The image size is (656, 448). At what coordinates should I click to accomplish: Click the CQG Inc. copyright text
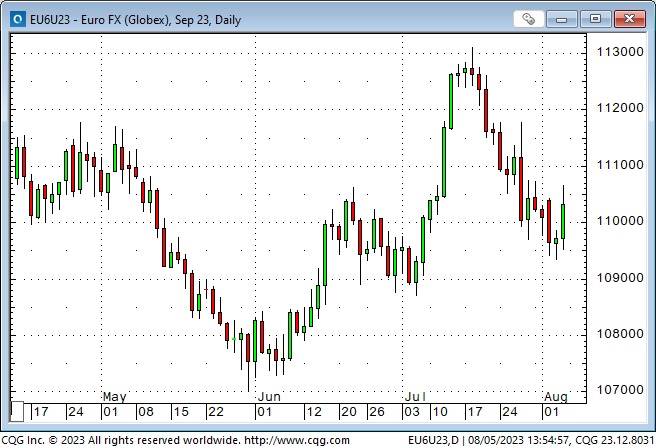click(121, 440)
